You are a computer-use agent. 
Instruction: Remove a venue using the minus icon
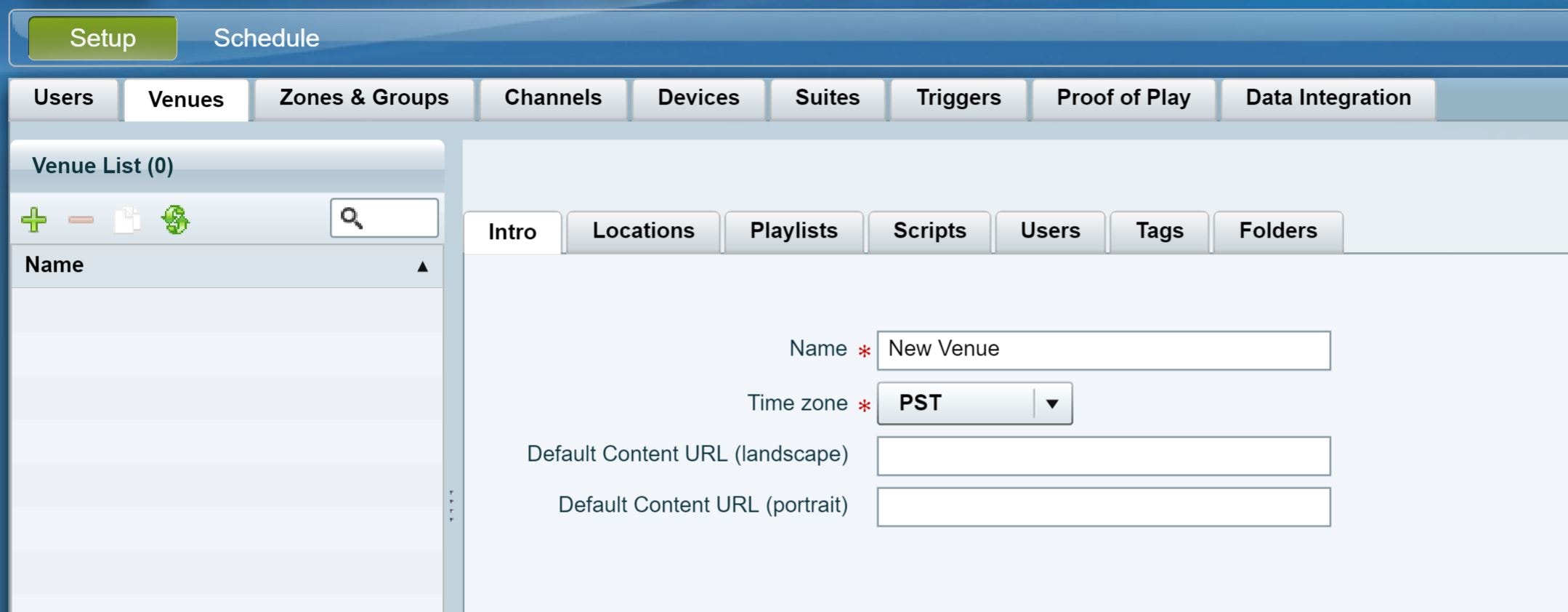tap(81, 219)
